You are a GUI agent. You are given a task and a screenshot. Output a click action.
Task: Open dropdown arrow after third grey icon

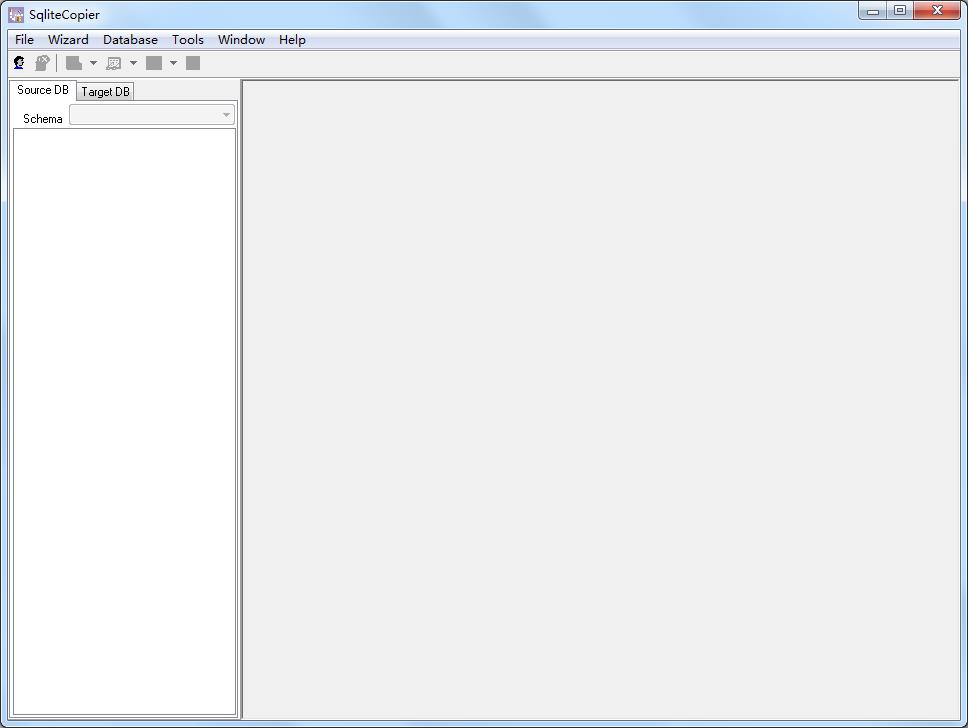(173, 63)
